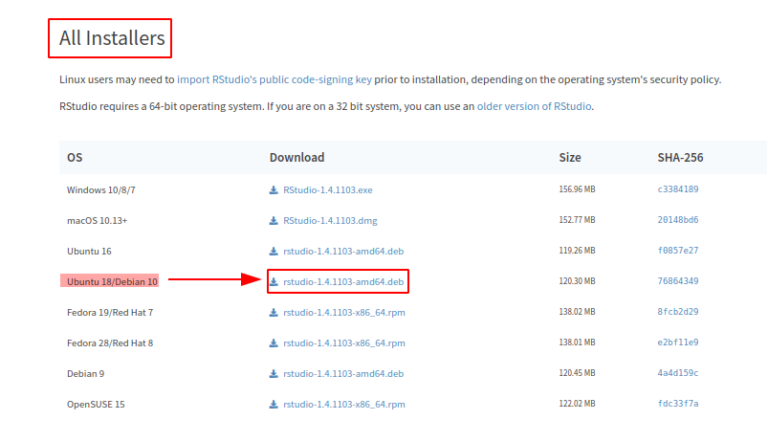
Task: Open the import RStudio's public code-signing key link
Action: point(288,79)
